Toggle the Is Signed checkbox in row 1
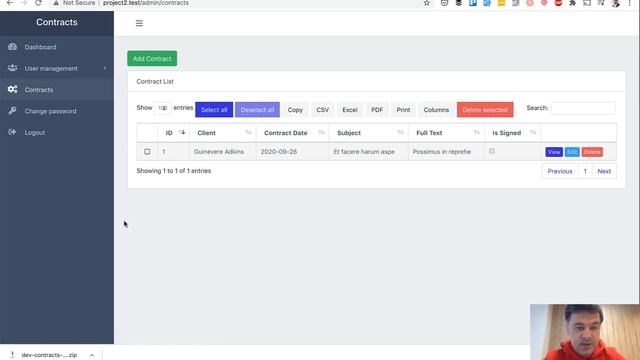The height and width of the screenshot is (360, 640). [x=492, y=151]
